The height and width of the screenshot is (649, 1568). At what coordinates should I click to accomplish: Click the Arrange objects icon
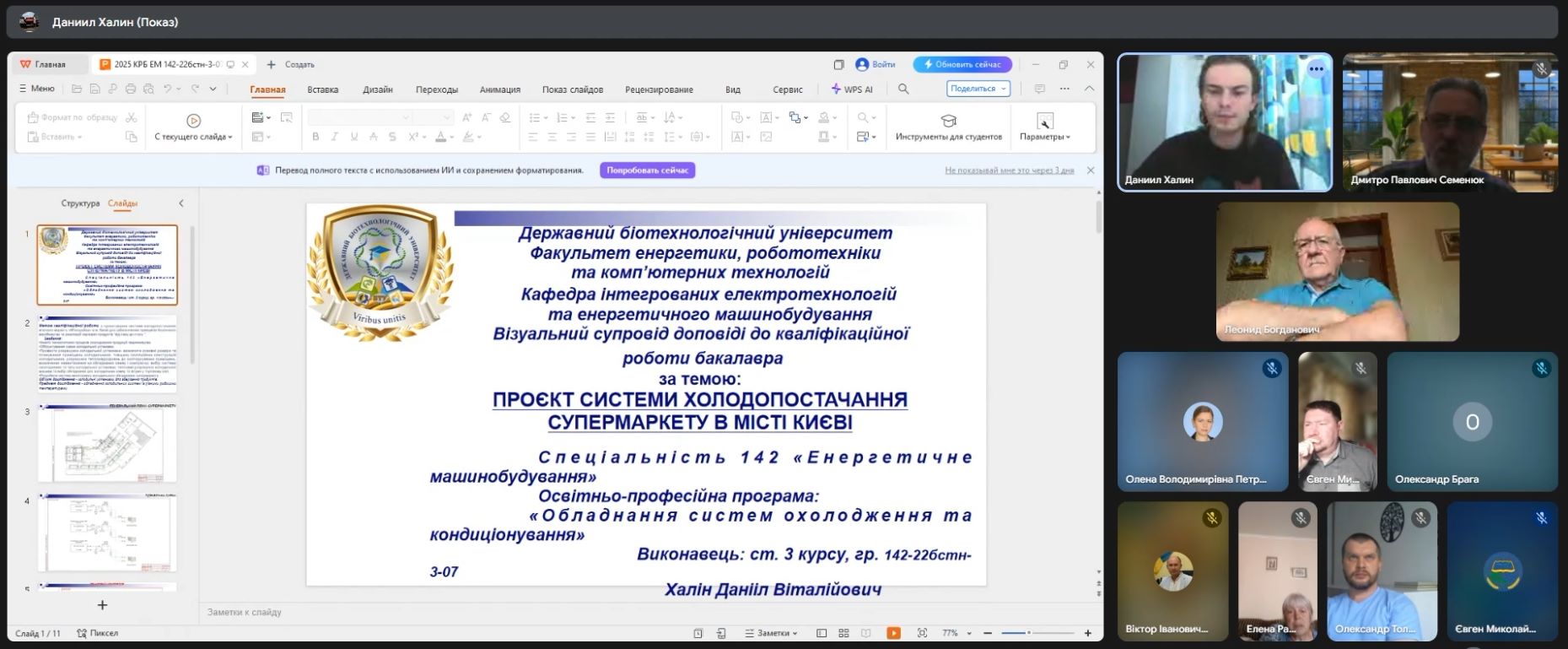pos(795,117)
